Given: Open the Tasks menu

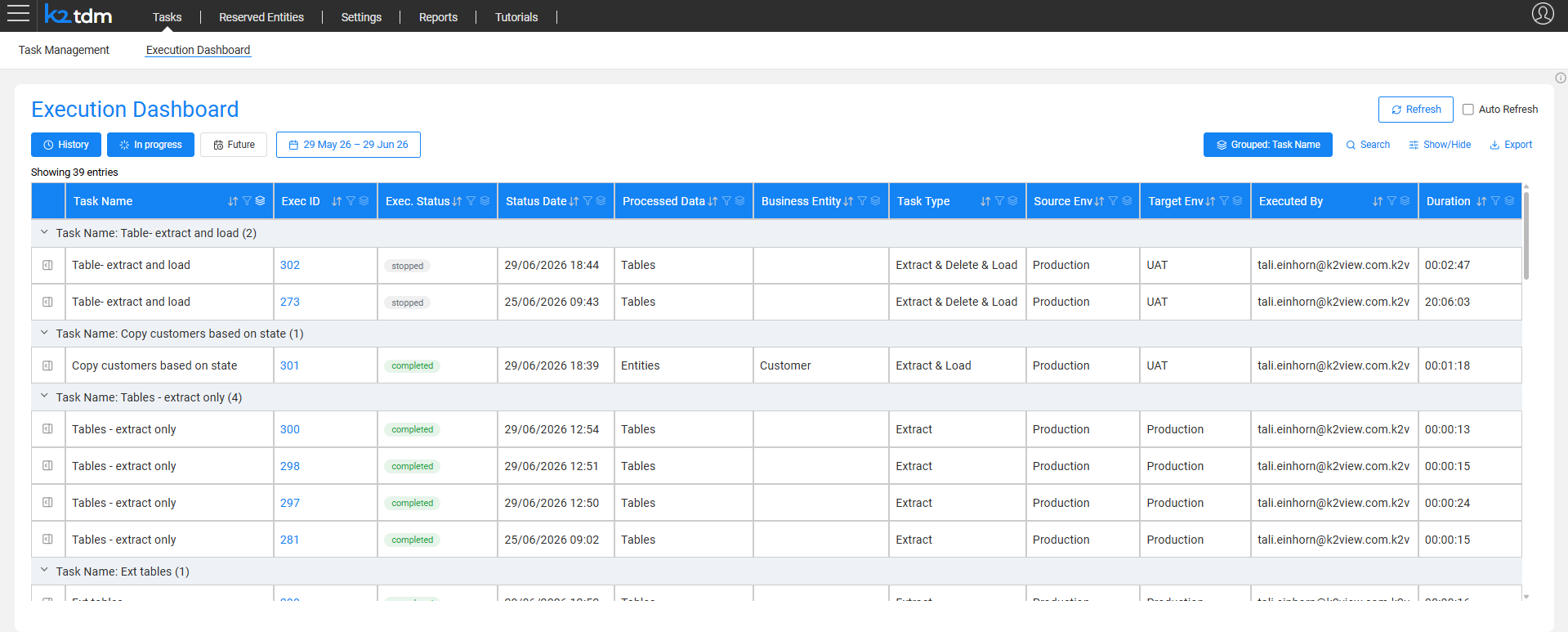Looking at the screenshot, I should point(167,17).
